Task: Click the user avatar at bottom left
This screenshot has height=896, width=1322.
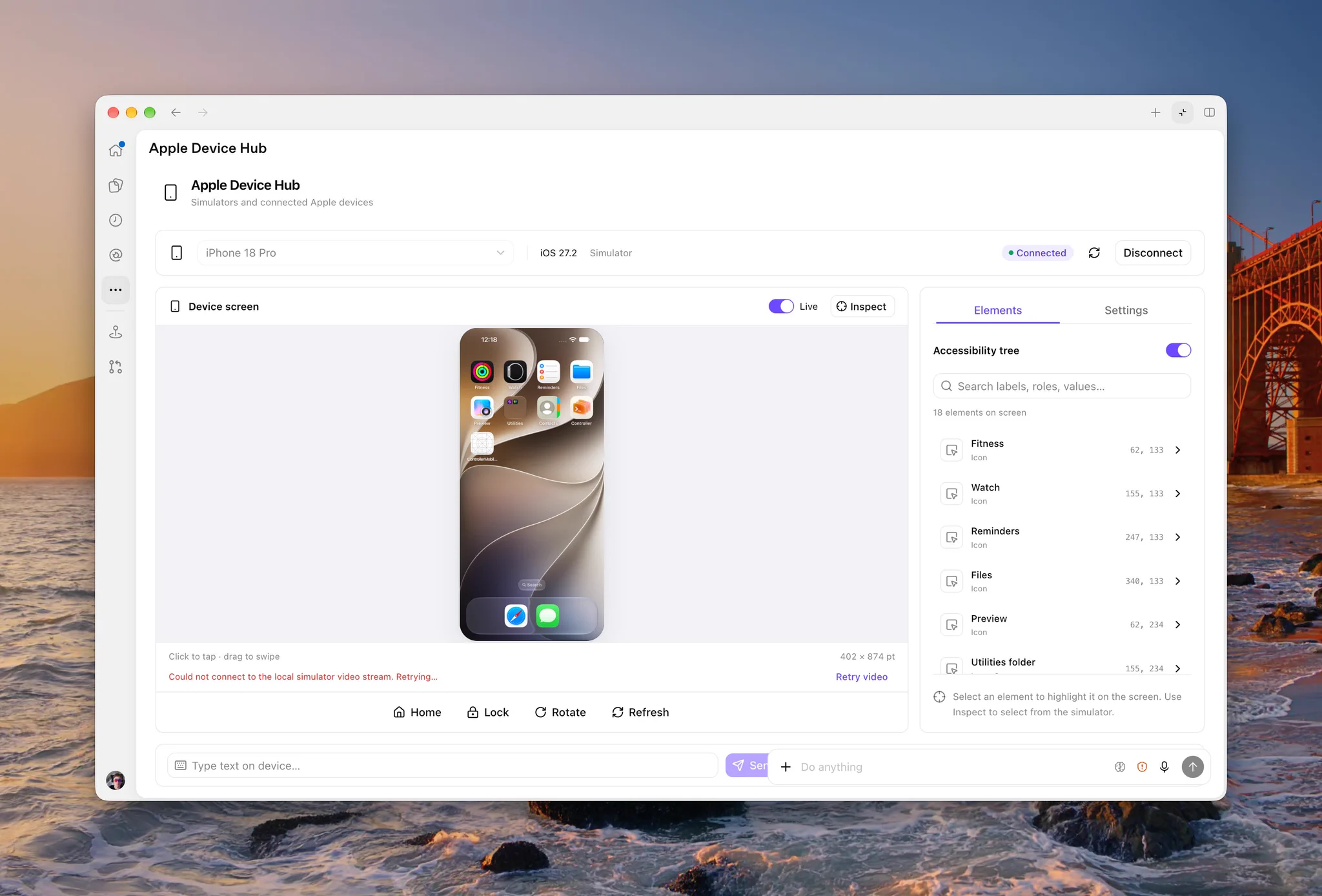Action: (x=116, y=780)
